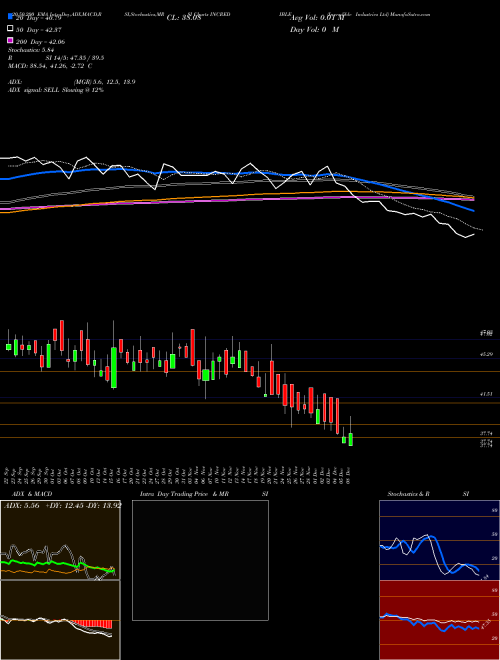Open the empty intraday chart panel

point(200,560)
